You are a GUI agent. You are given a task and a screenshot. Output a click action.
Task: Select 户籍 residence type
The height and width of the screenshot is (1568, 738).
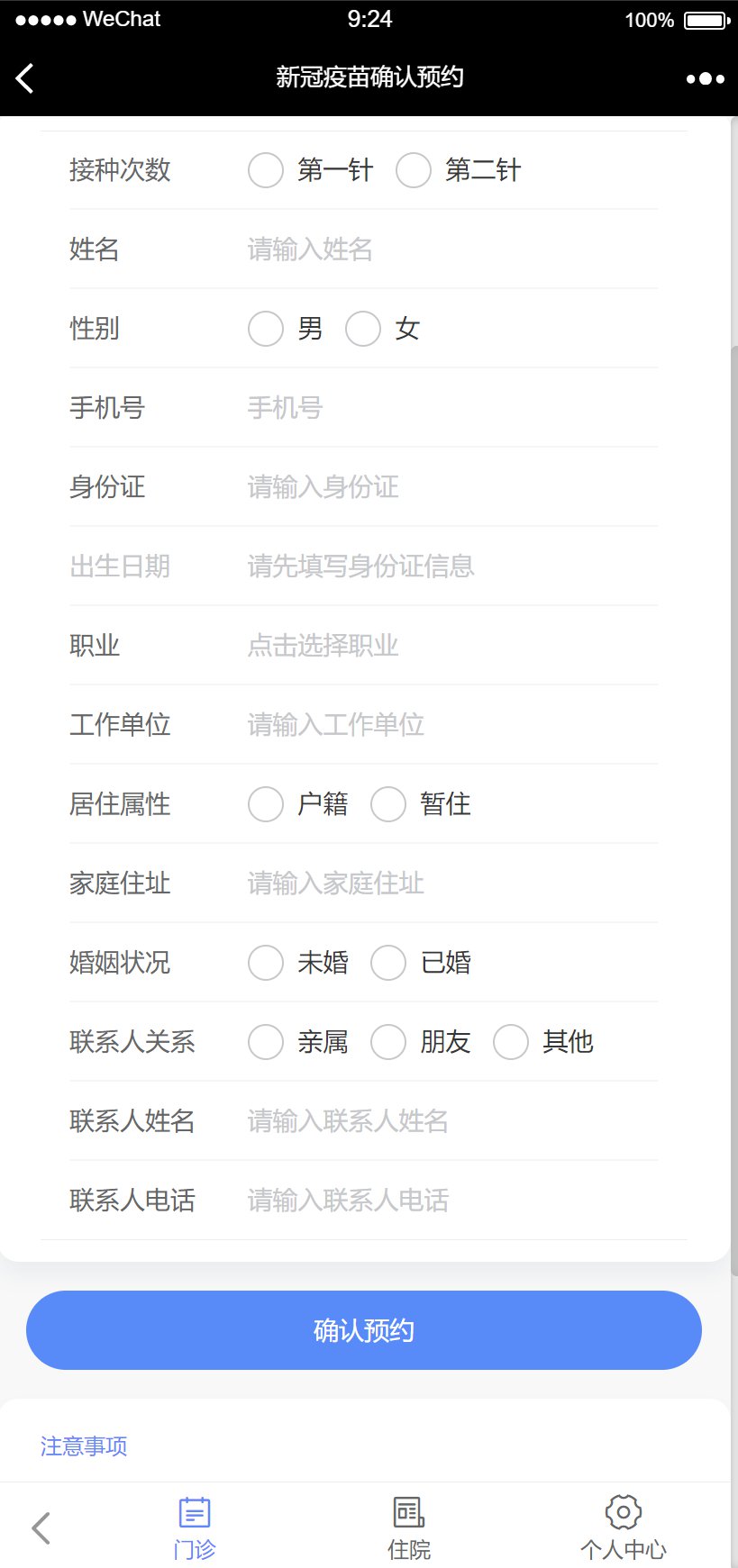point(266,804)
